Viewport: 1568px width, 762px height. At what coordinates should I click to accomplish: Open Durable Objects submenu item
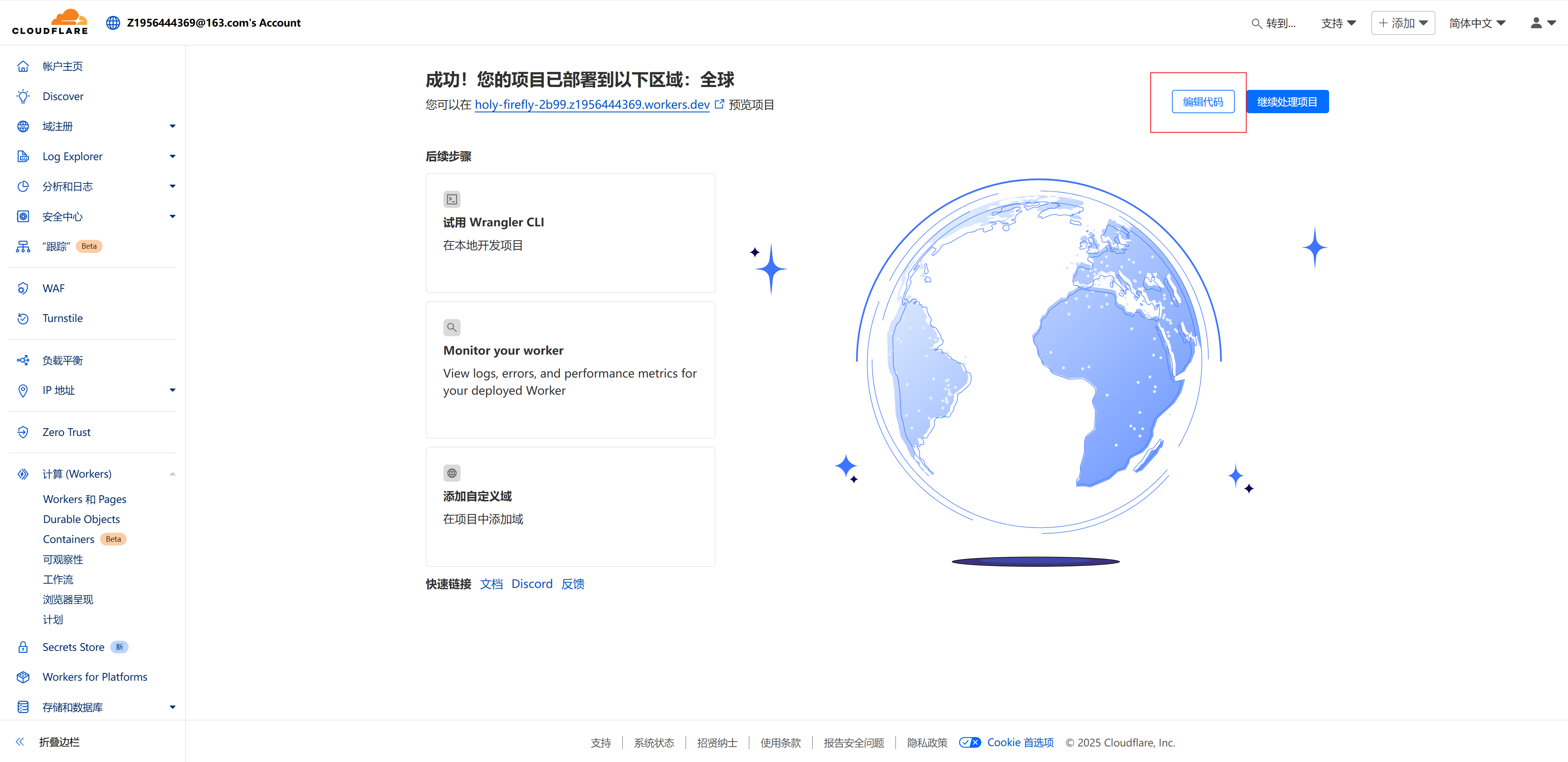(x=81, y=519)
